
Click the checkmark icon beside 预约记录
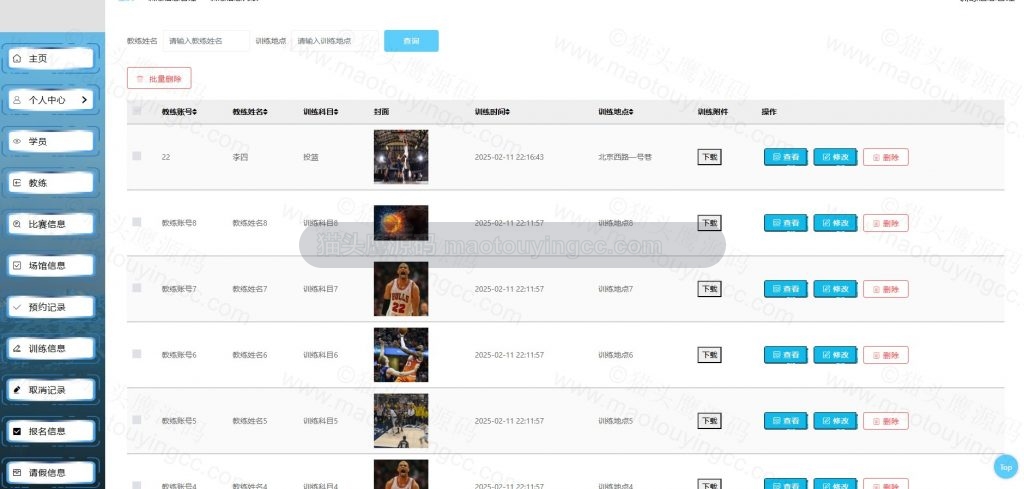17,307
